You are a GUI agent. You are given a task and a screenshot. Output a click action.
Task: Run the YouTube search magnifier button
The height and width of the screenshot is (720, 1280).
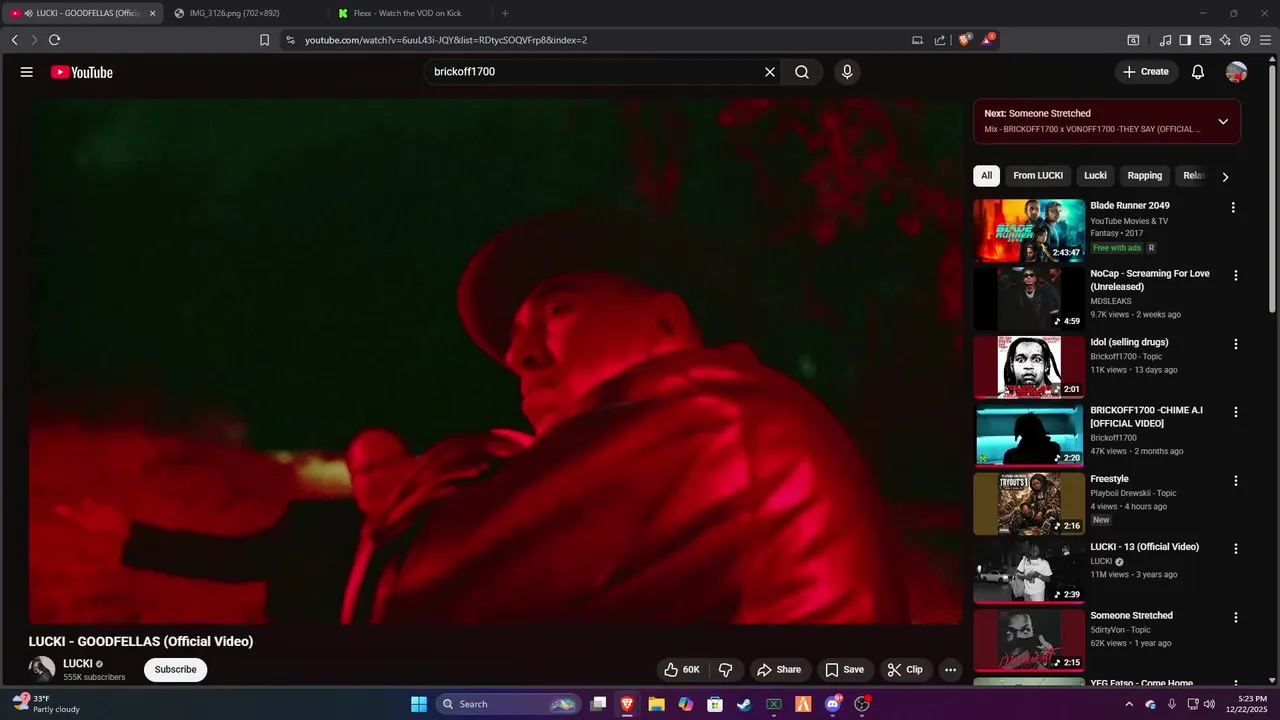(802, 72)
